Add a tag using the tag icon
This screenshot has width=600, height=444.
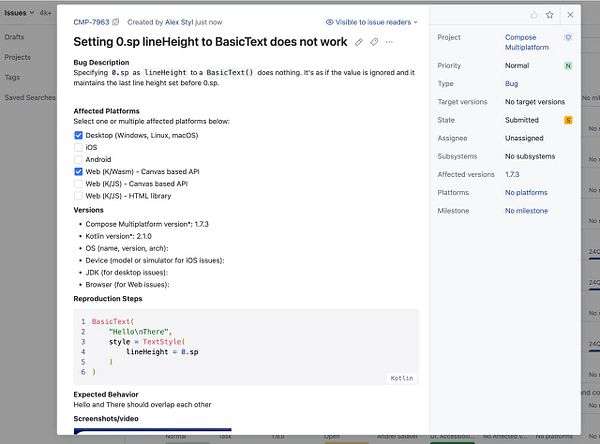[x=374, y=42]
